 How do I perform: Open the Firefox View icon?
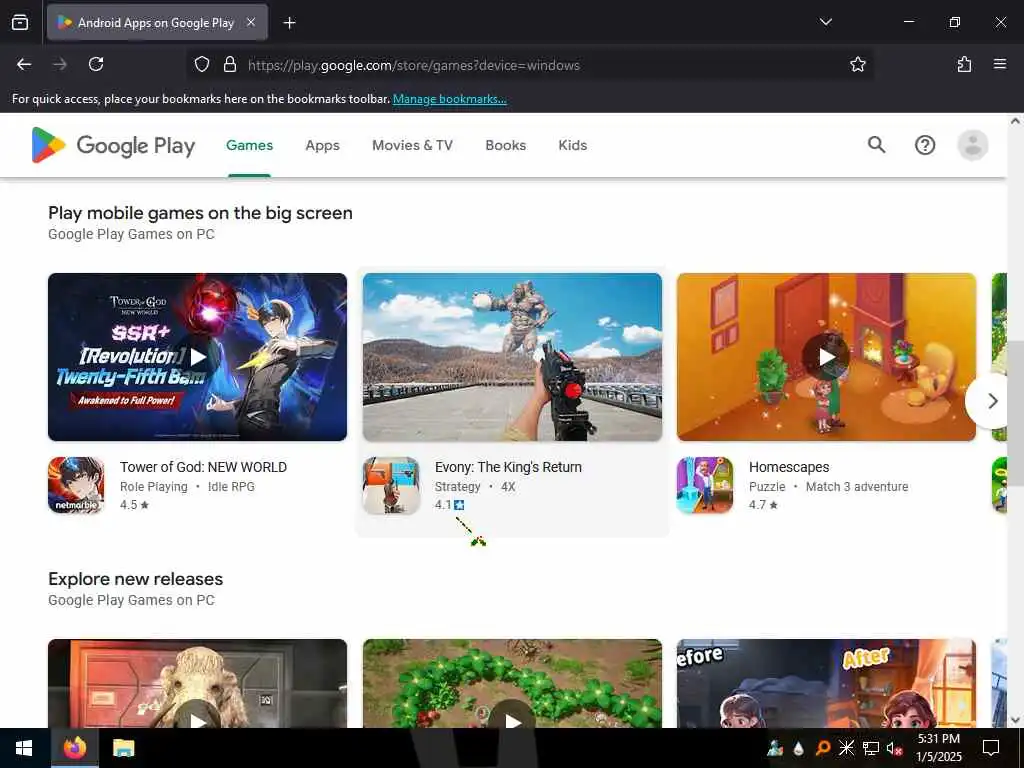(20, 22)
